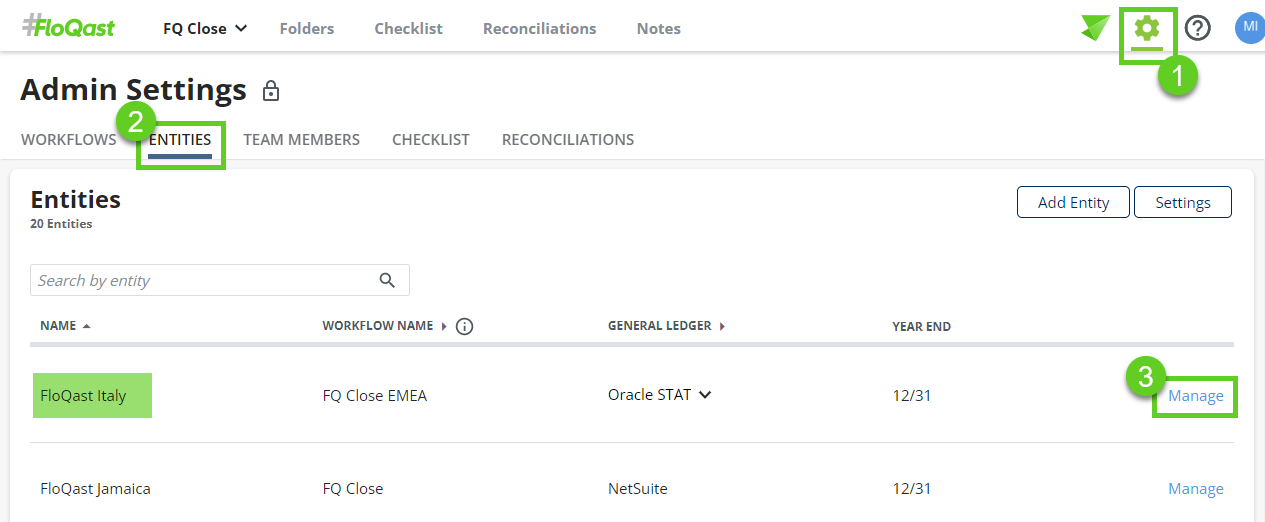
Task: Open the settings gear icon
Action: point(1147,28)
